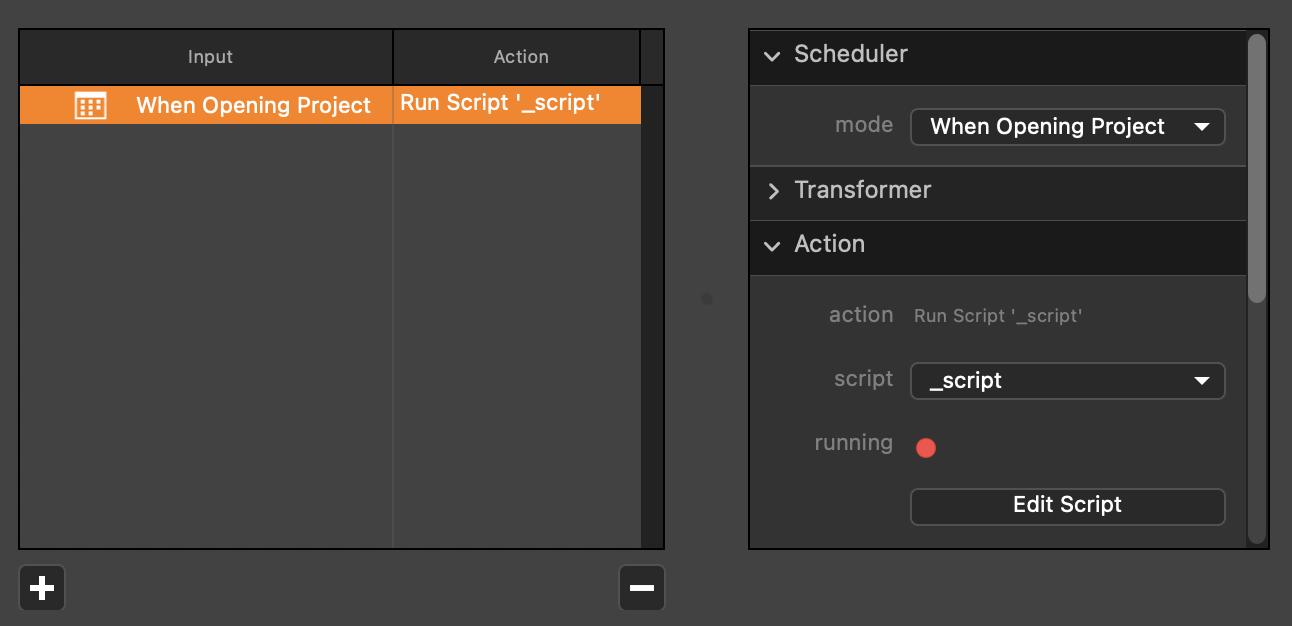Click the Input column header
1292x626 pixels.
[210, 57]
